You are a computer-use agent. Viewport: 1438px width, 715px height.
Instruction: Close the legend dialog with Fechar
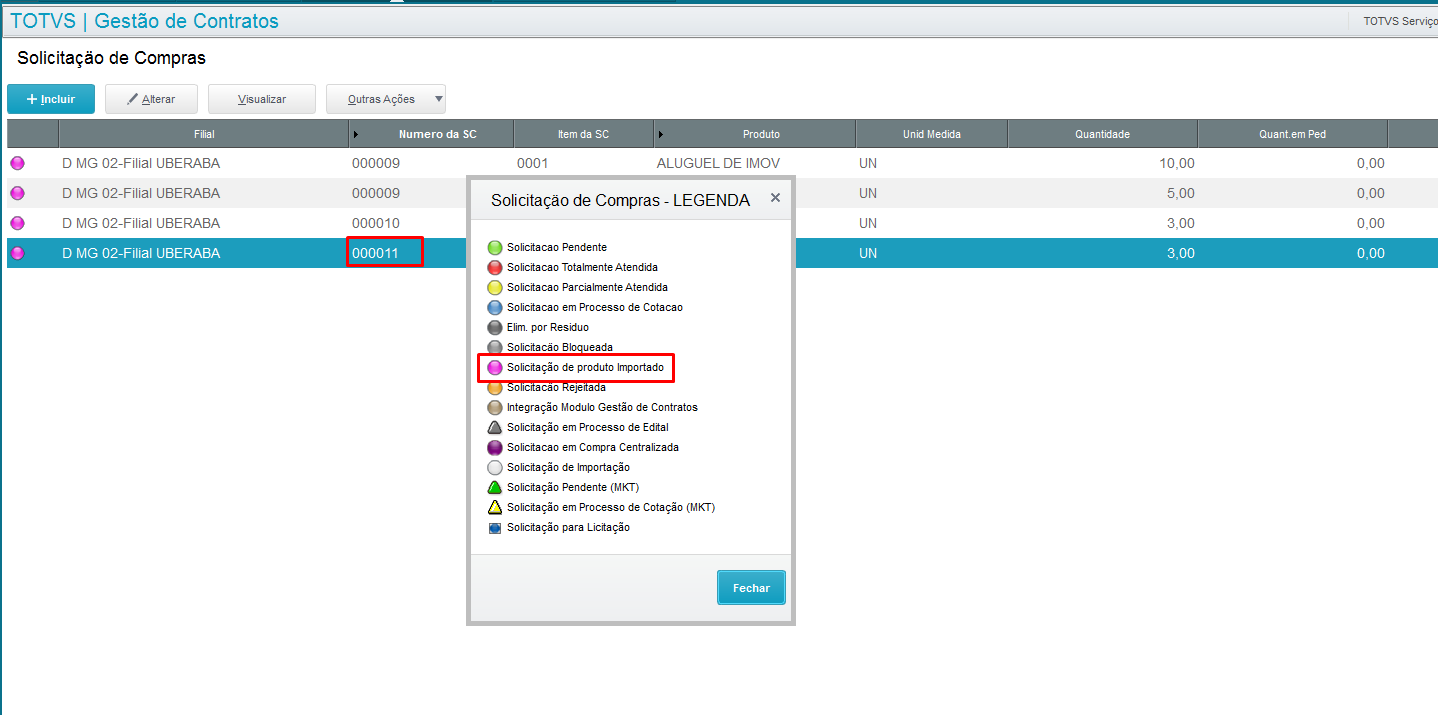[751, 588]
